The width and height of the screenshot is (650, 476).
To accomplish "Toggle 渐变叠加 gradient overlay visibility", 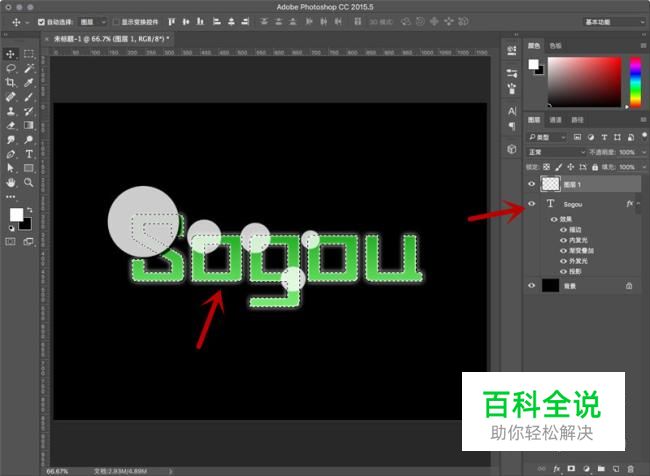I will click(x=563, y=250).
